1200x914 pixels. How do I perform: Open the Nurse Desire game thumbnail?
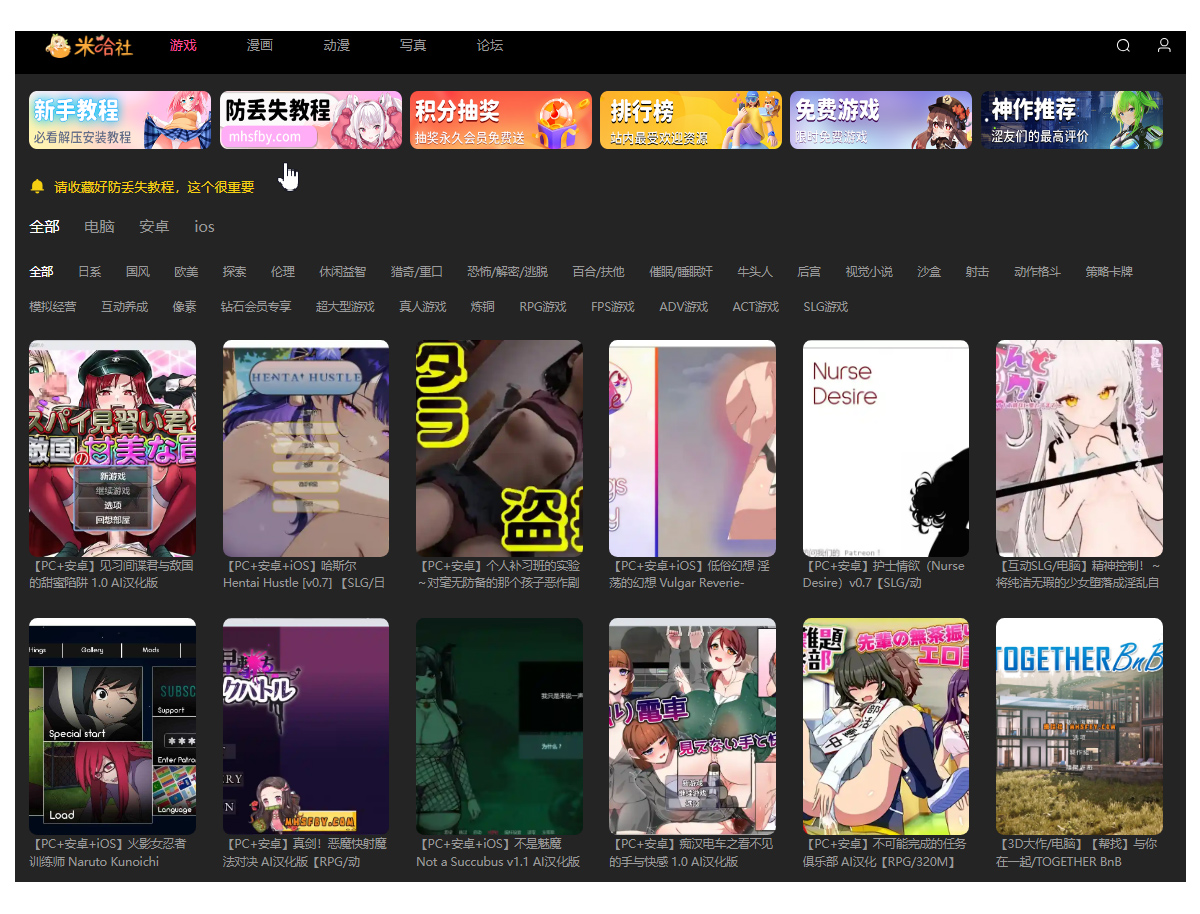(x=885, y=448)
